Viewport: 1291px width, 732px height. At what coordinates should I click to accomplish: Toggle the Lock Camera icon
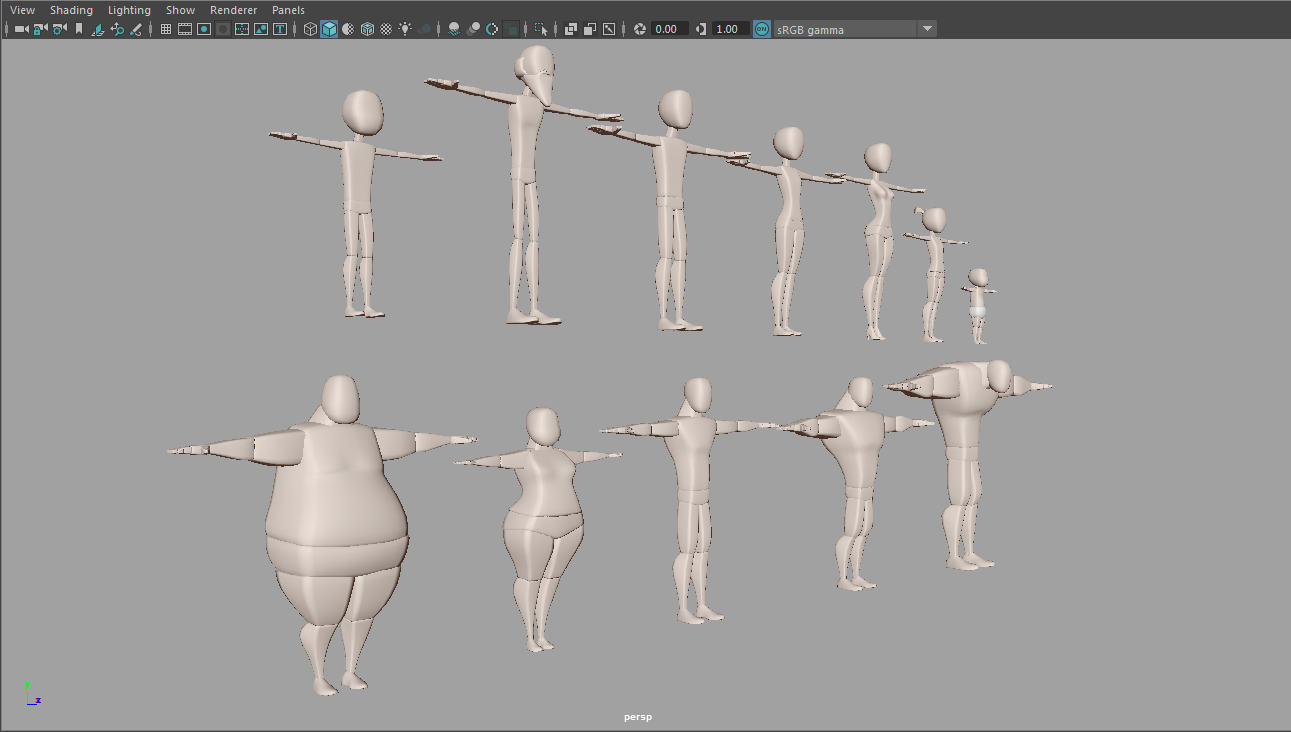tap(40, 29)
